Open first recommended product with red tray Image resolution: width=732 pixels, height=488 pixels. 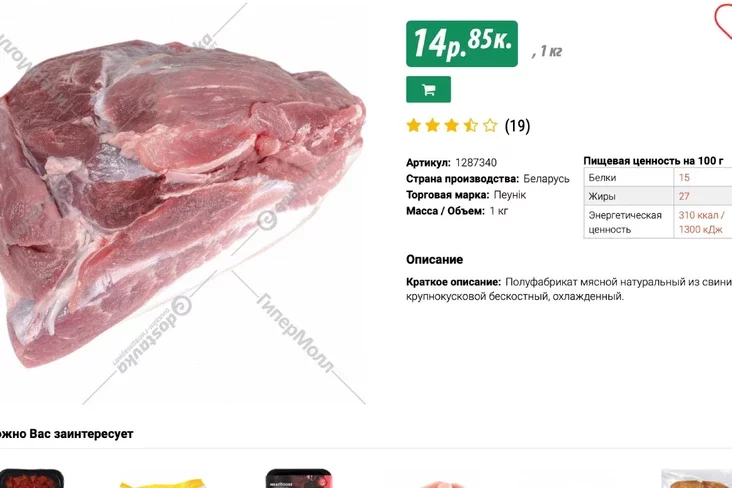(x=31, y=479)
